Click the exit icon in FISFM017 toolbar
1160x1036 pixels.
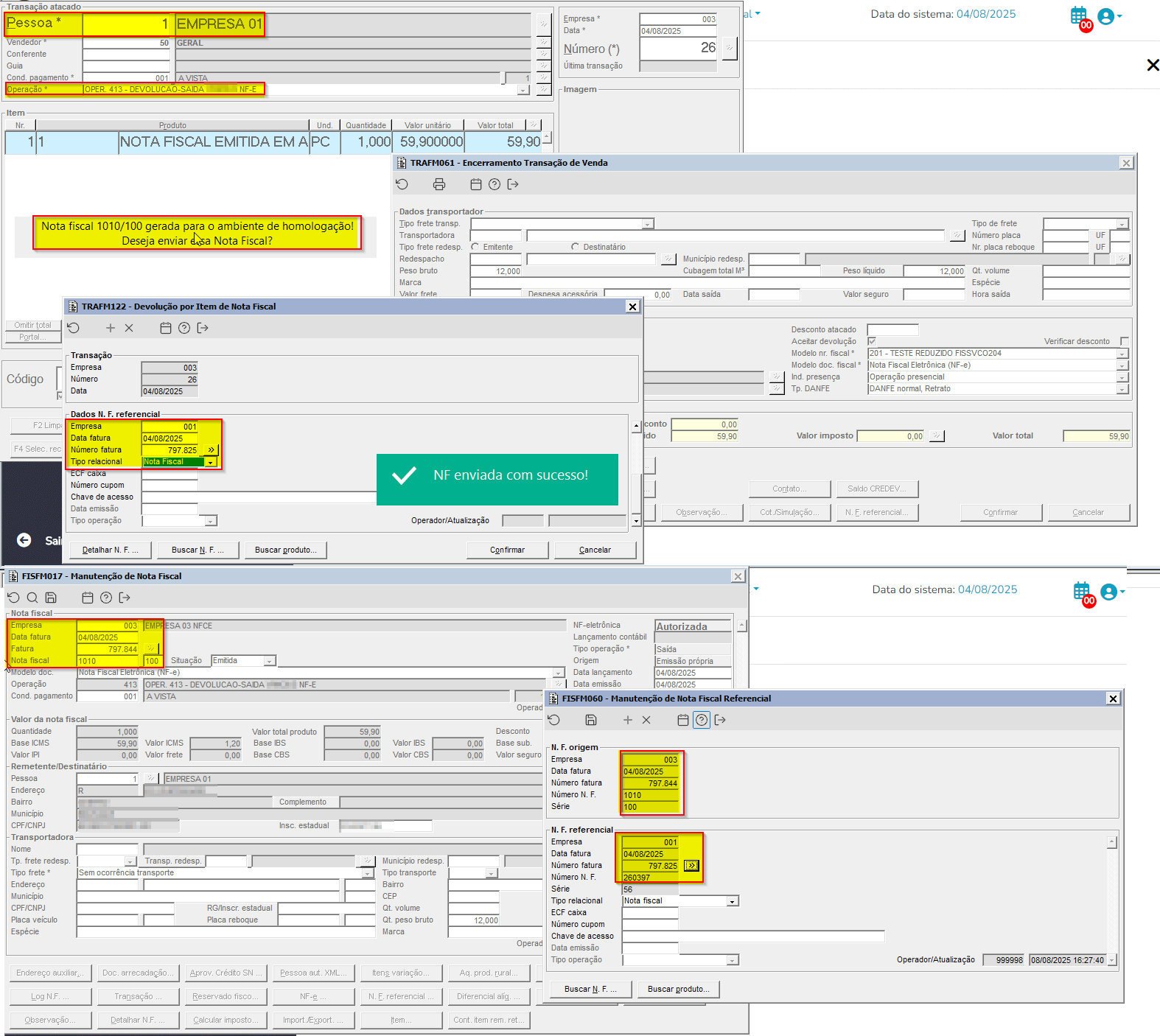tap(125, 598)
